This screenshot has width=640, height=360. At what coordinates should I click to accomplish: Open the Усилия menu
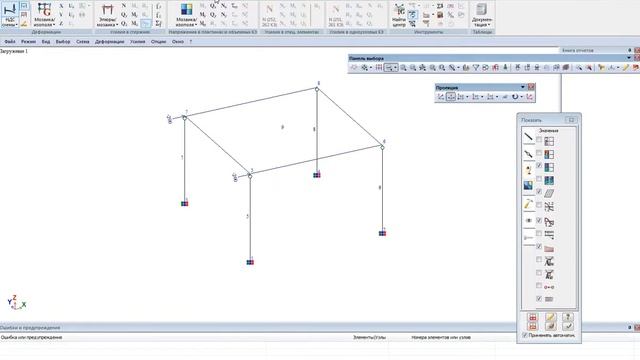[x=138, y=42]
